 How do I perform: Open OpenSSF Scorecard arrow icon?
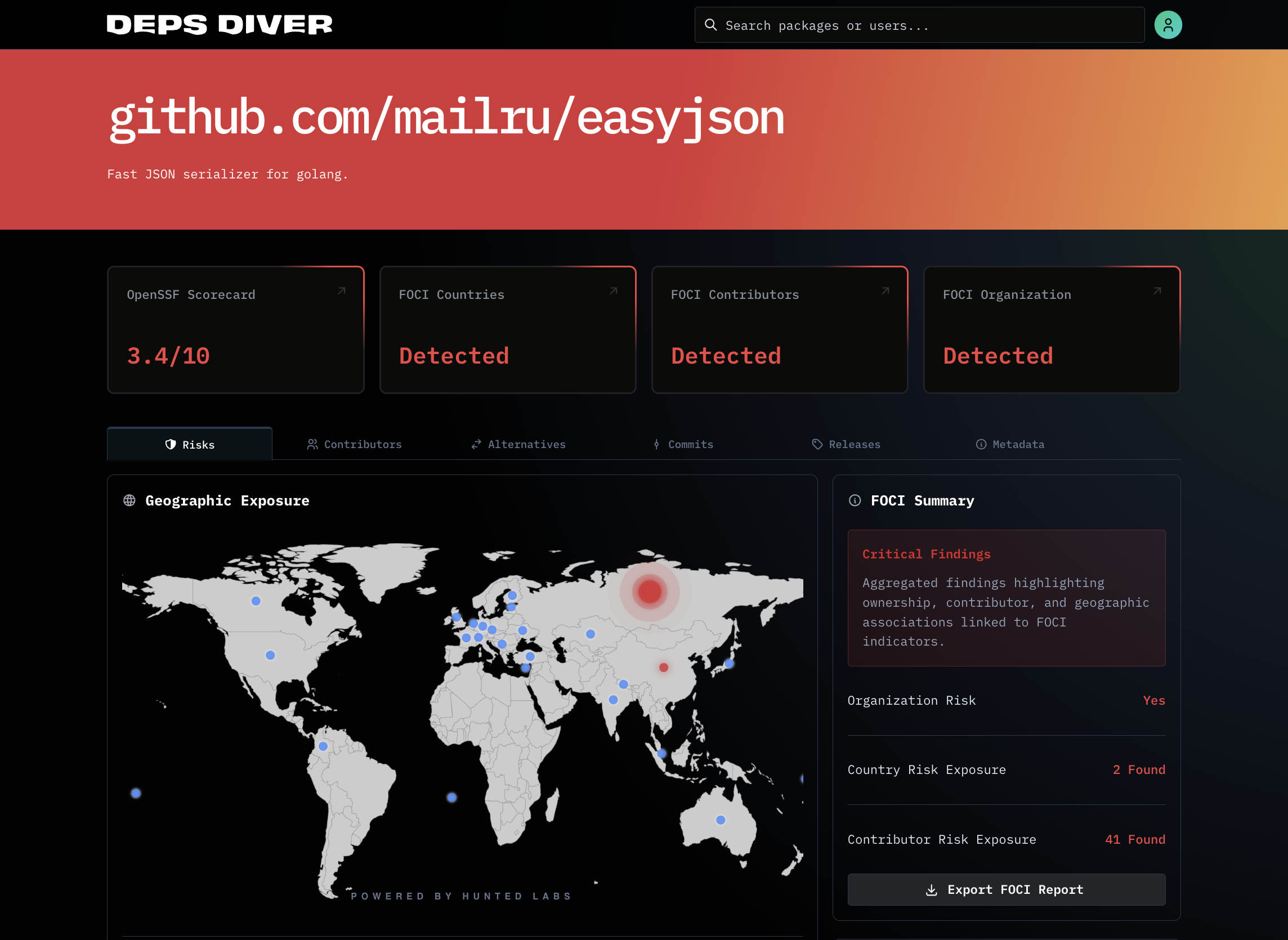[x=341, y=291]
